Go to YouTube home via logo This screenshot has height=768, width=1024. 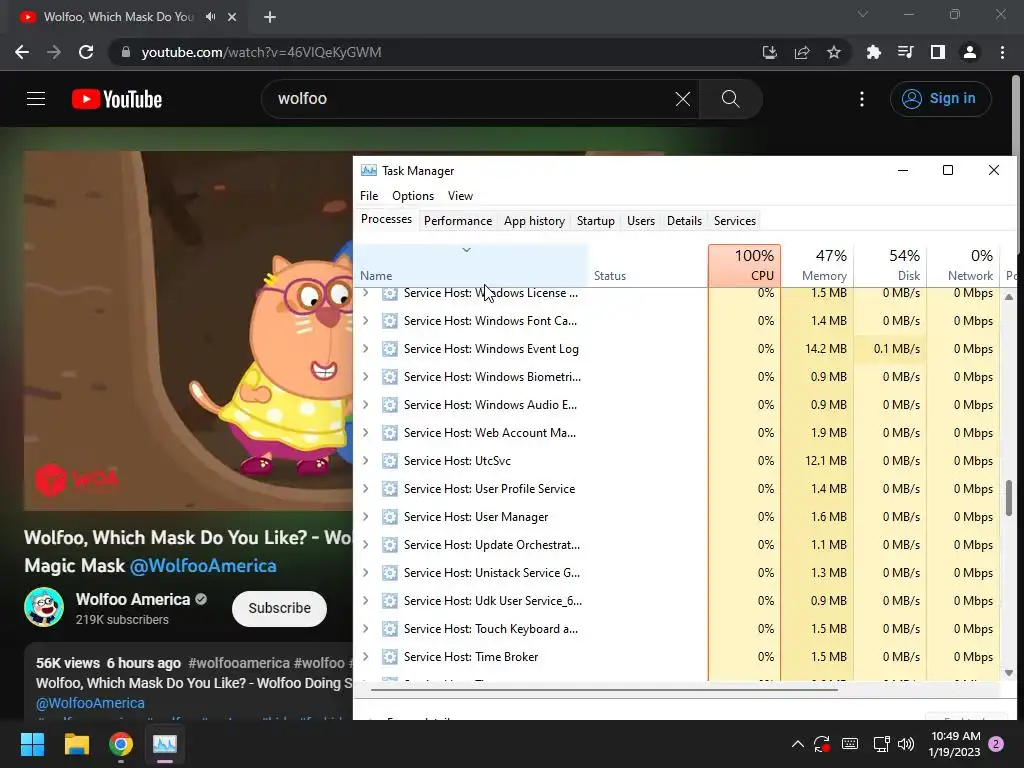point(117,99)
